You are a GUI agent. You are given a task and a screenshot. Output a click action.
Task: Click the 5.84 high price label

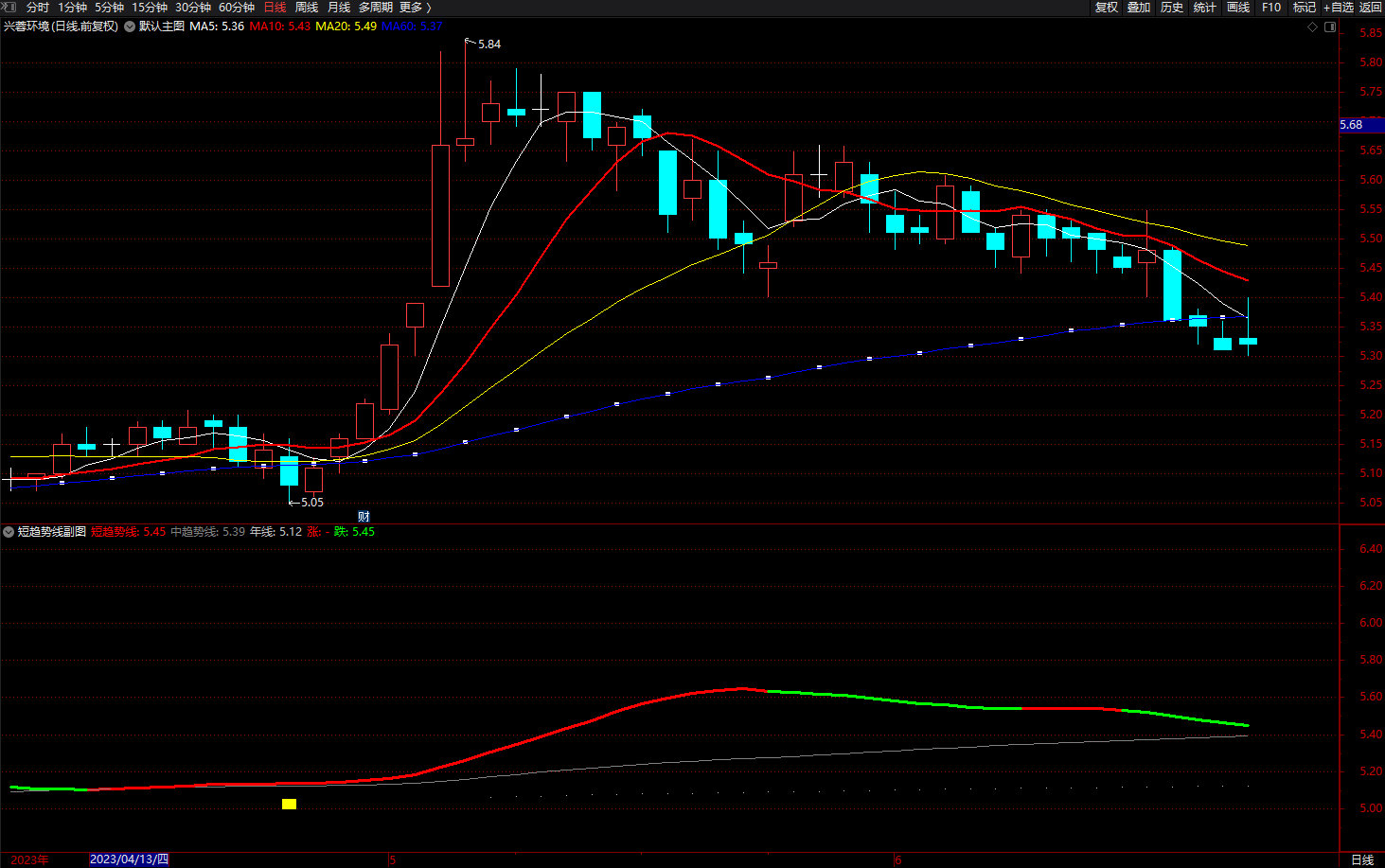click(x=489, y=44)
